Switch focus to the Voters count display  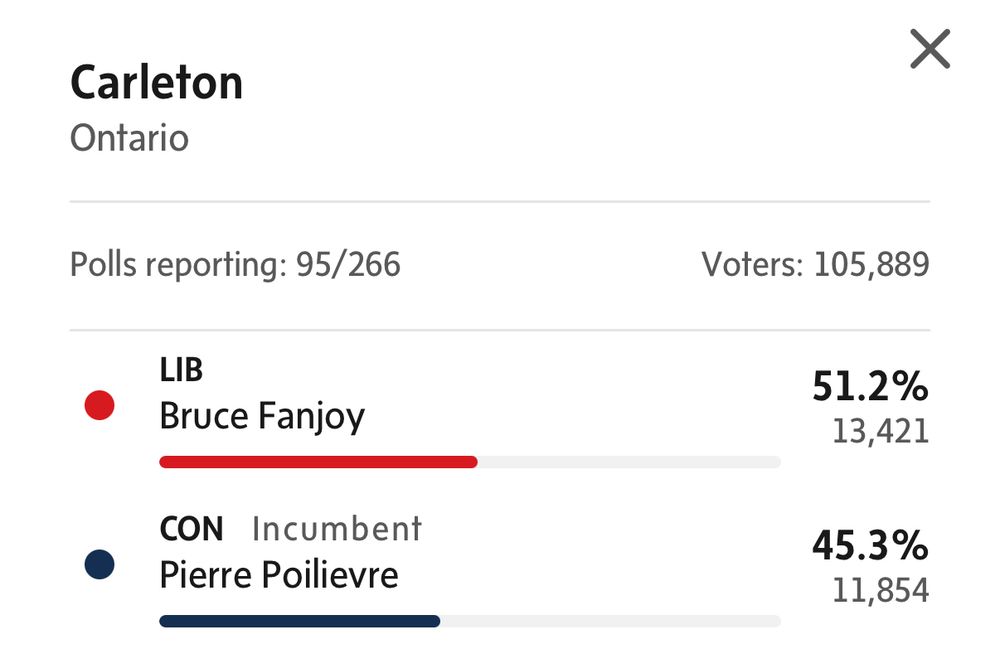[x=815, y=263]
